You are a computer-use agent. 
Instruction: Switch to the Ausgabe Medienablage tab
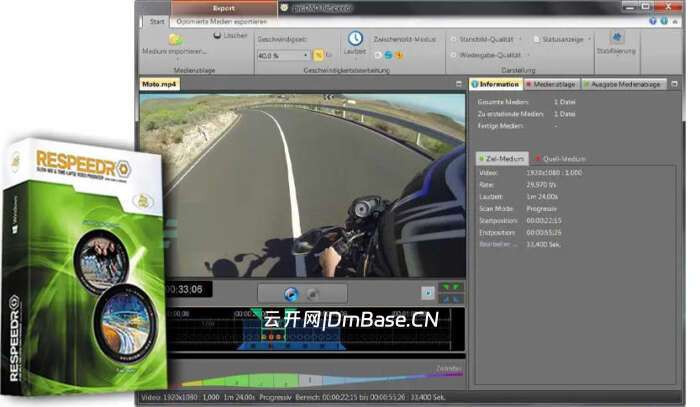(x=623, y=84)
